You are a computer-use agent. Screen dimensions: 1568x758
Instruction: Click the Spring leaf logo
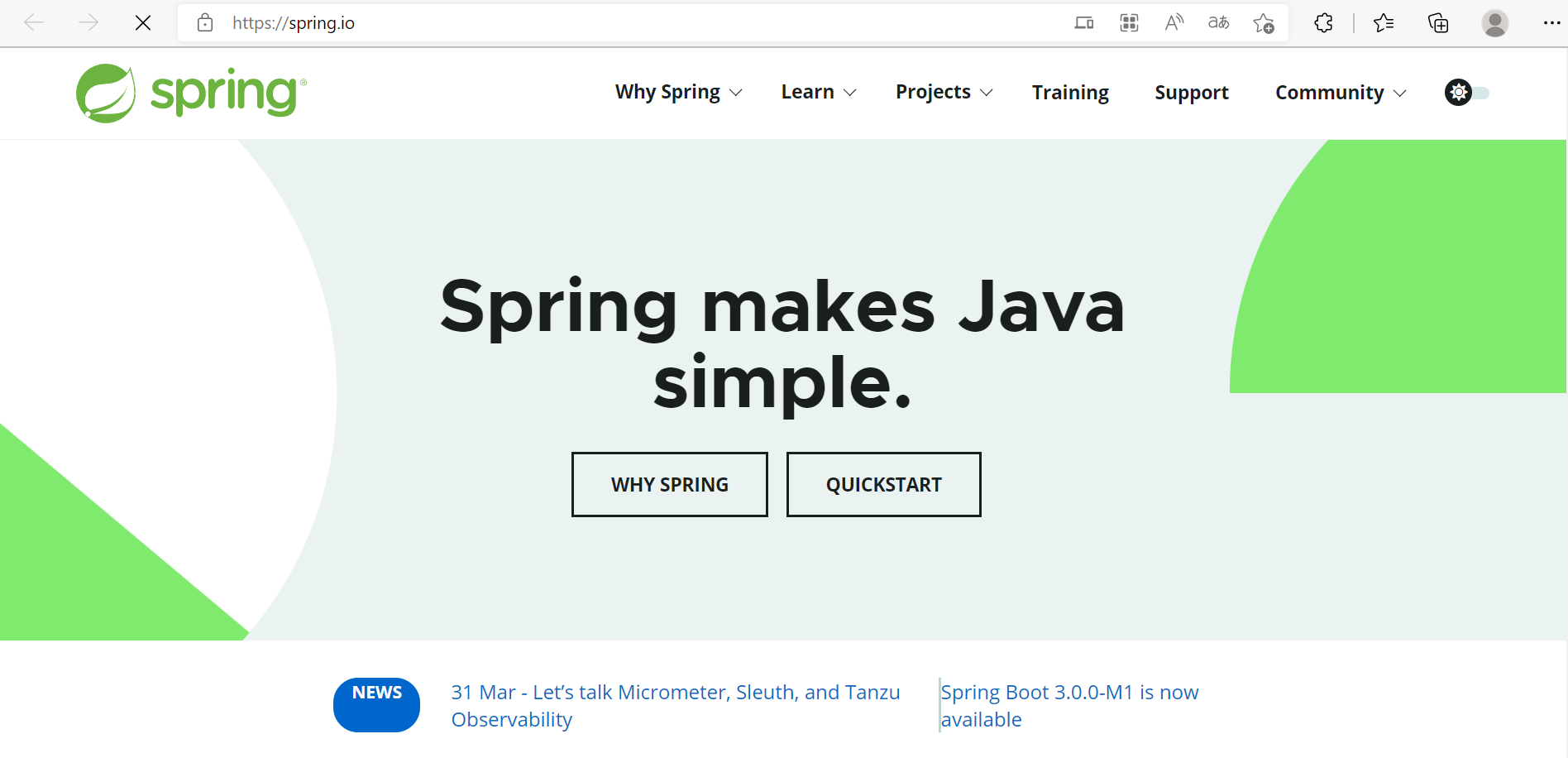point(106,92)
